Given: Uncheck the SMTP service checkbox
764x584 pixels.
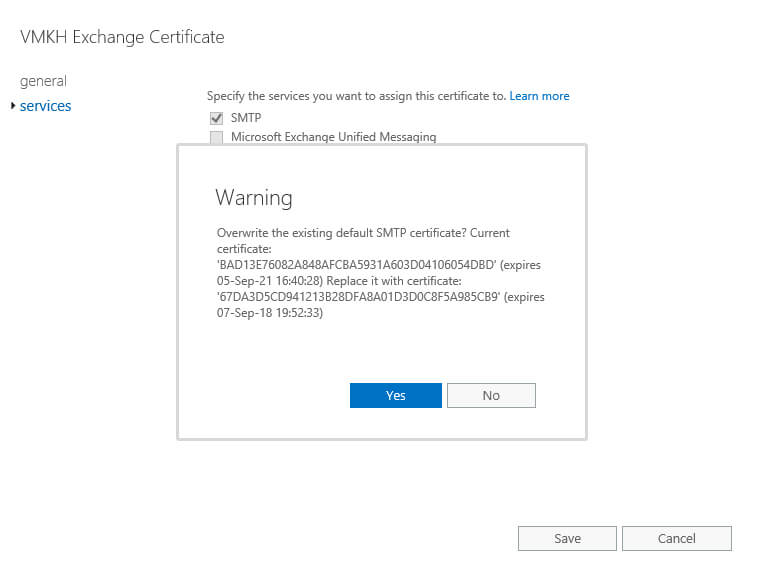Looking at the screenshot, I should point(216,118).
